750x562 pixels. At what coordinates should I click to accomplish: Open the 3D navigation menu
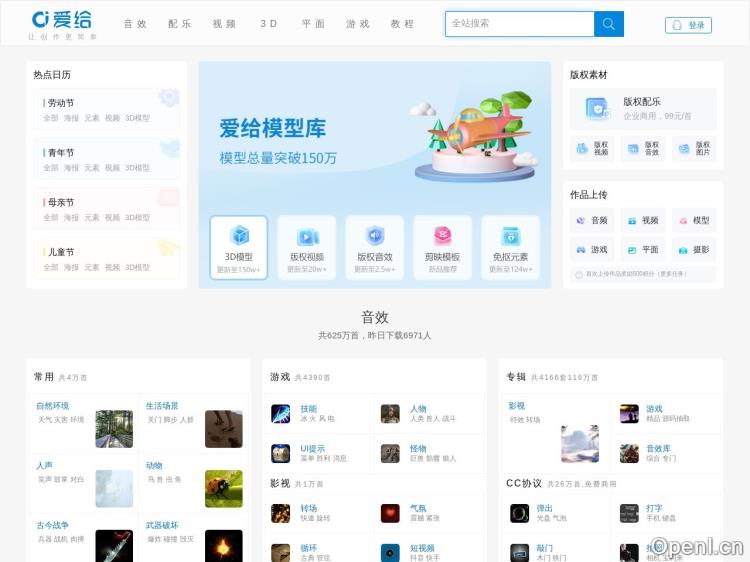[268, 24]
